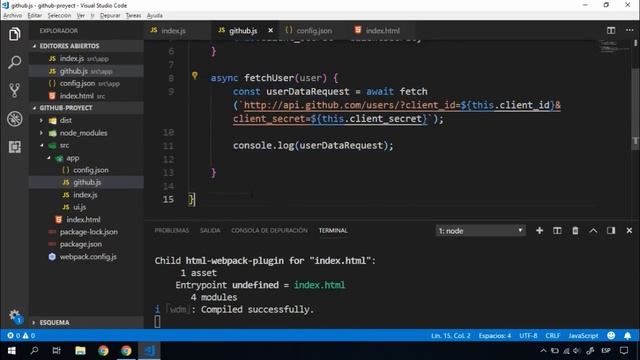
Task: Create a new terminal with plus icon
Action: 539,231
